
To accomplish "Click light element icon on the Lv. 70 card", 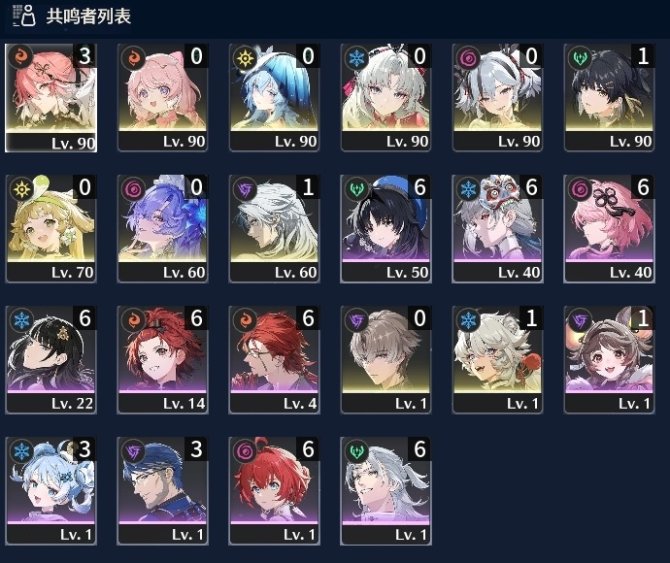I will pos(21,188).
